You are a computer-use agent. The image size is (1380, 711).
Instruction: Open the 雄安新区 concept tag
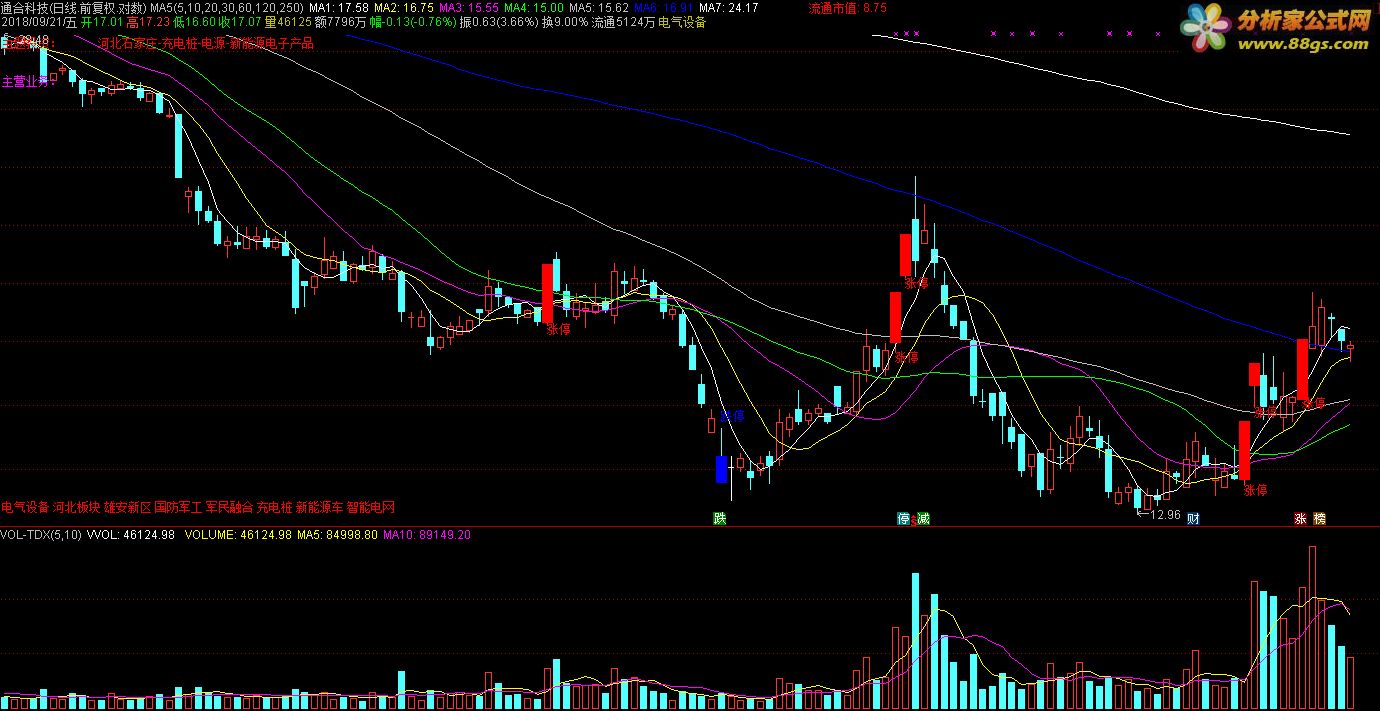(x=127, y=507)
